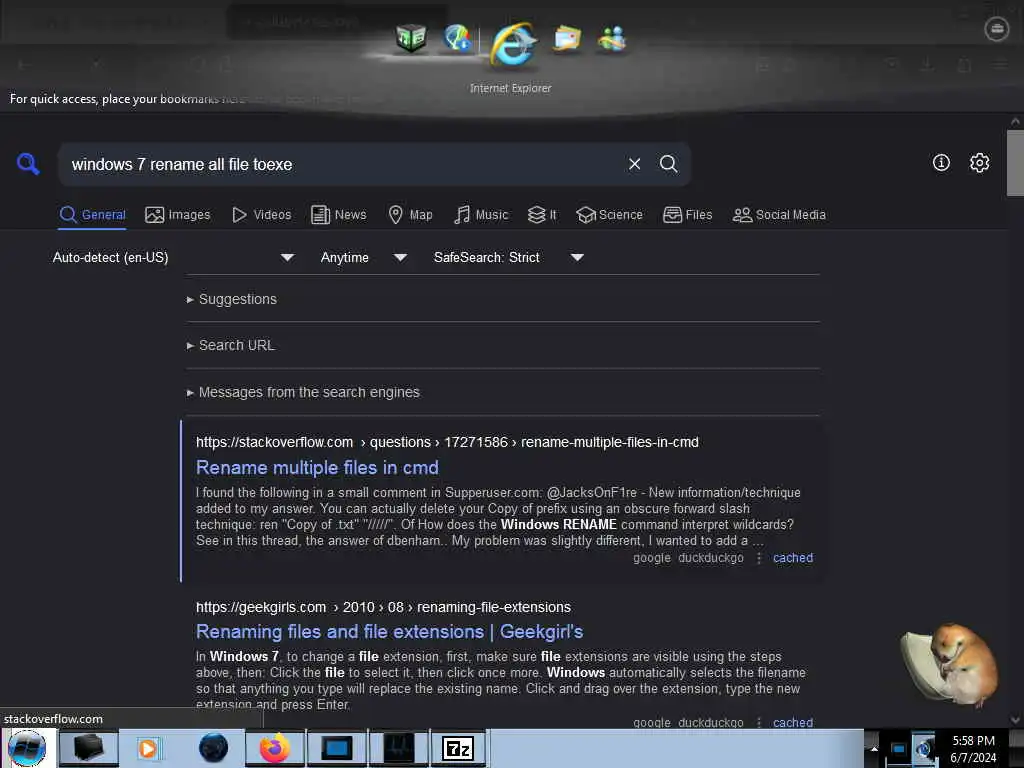1024x768 pixels.
Task: Open the globe download dock icon
Action: click(457, 38)
